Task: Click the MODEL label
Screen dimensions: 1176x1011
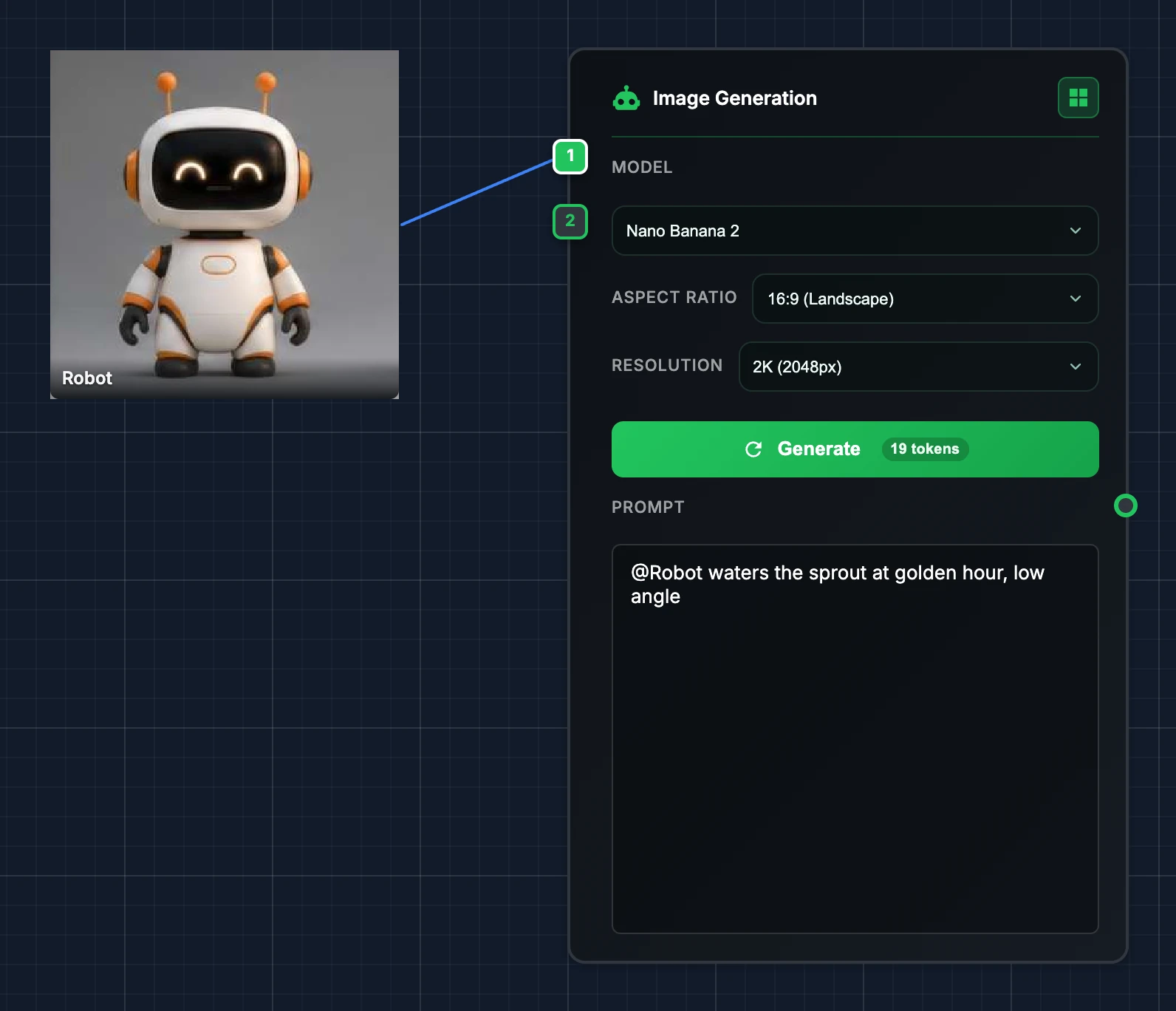Action: (642, 168)
